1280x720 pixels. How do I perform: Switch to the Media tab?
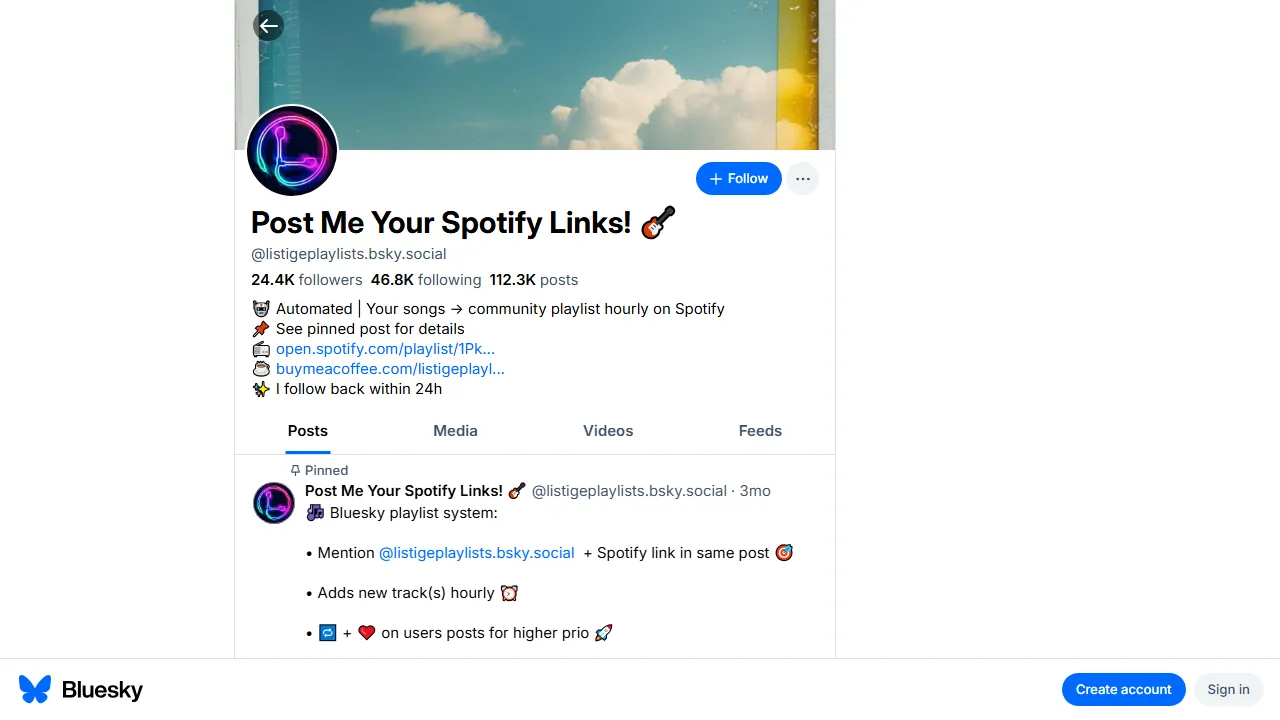[455, 431]
